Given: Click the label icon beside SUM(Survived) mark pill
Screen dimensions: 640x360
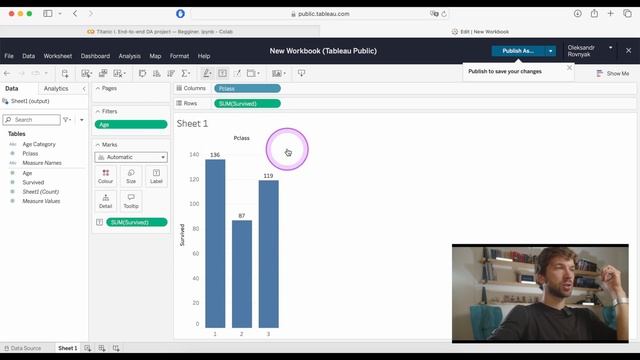Looking at the screenshot, I should coord(99,222).
